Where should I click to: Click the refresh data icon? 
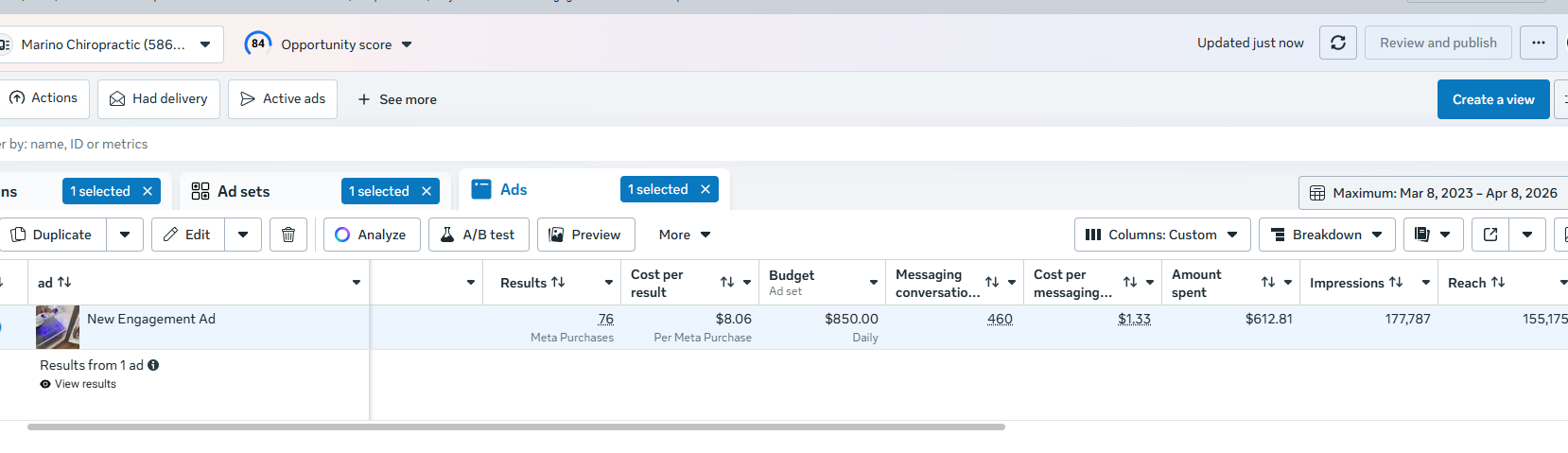point(1338,43)
